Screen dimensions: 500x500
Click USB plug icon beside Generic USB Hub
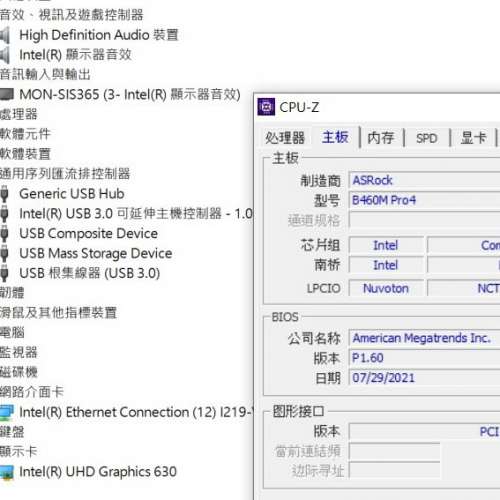tap(4, 194)
